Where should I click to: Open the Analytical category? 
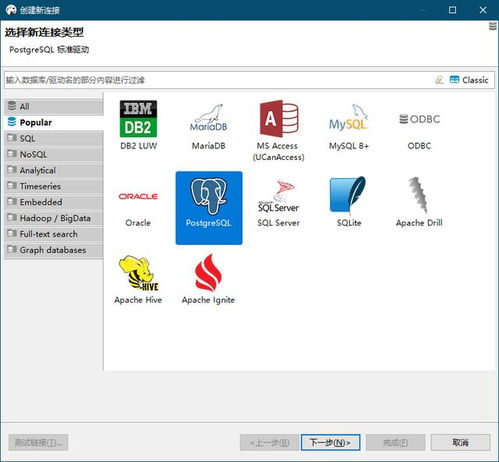(x=54, y=170)
